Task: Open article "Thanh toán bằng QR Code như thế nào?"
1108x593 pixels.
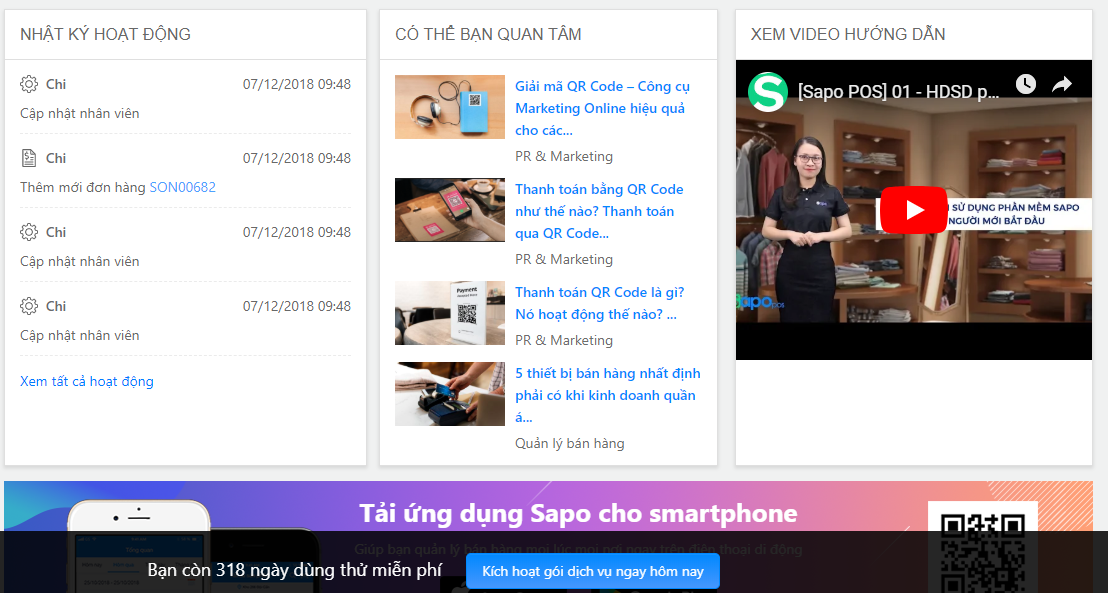Action: pos(599,211)
